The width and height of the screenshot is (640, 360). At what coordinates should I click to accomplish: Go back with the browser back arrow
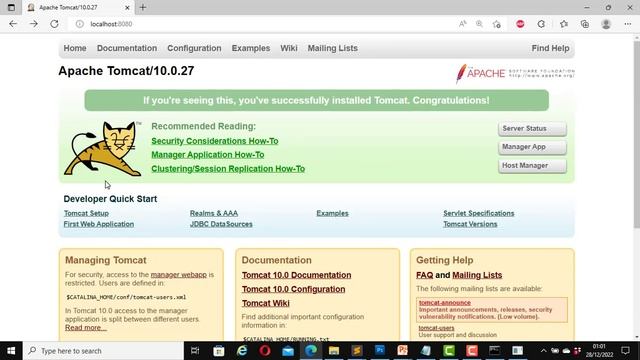pyautogui.click(x=13, y=24)
